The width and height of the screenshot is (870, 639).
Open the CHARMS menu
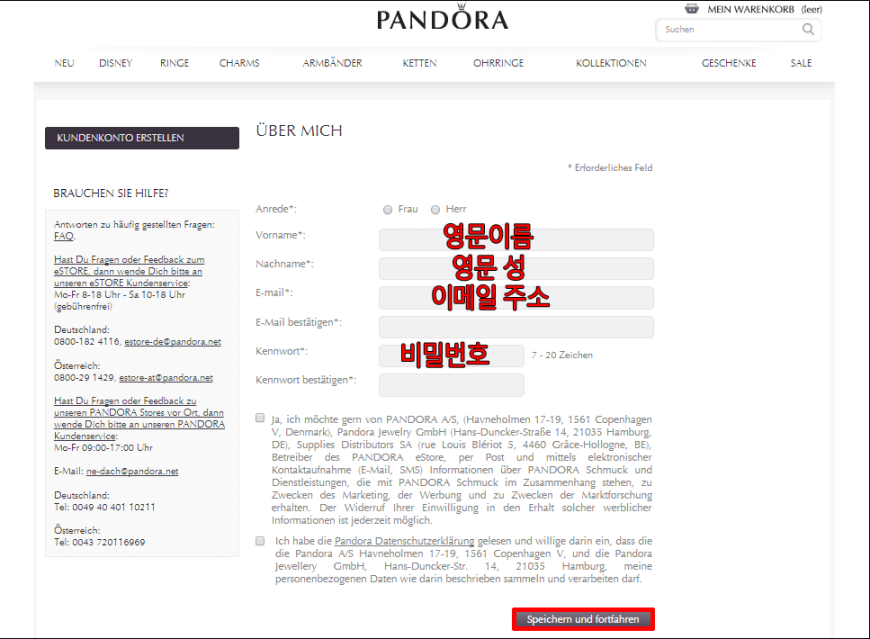[x=239, y=63]
